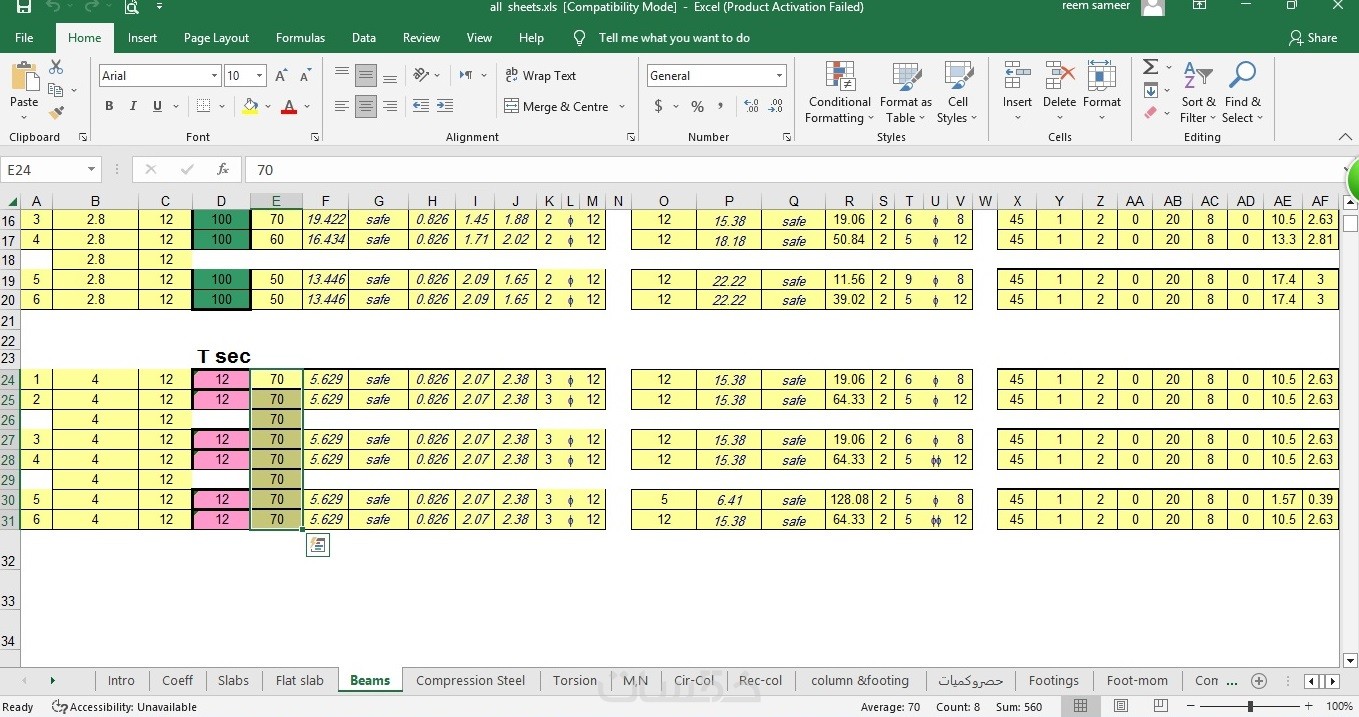The width and height of the screenshot is (1359, 717).
Task: Open the File menu
Action: point(24,38)
